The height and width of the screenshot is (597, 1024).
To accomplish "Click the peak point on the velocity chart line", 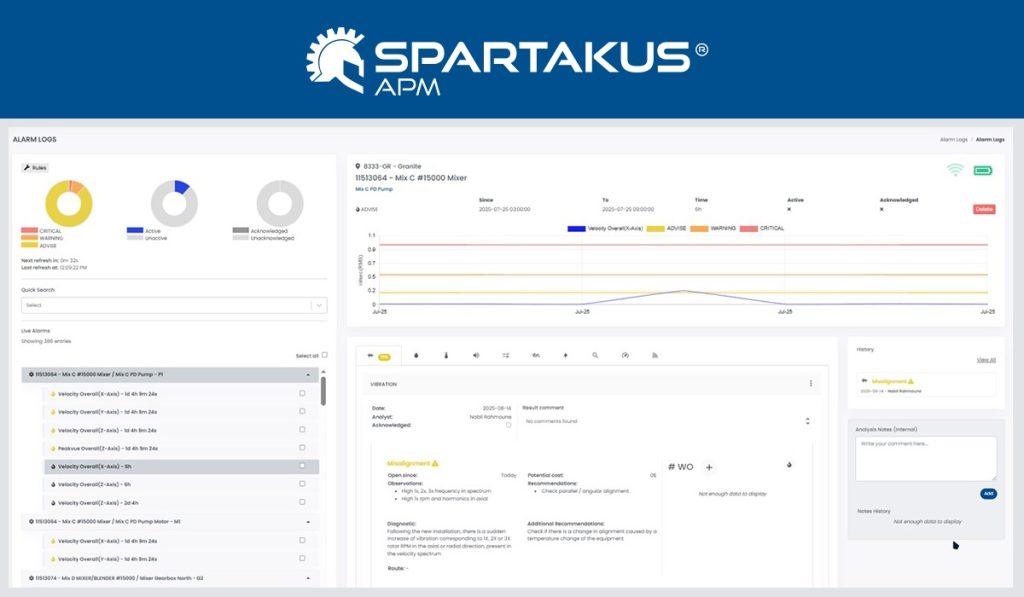I will pos(683,291).
